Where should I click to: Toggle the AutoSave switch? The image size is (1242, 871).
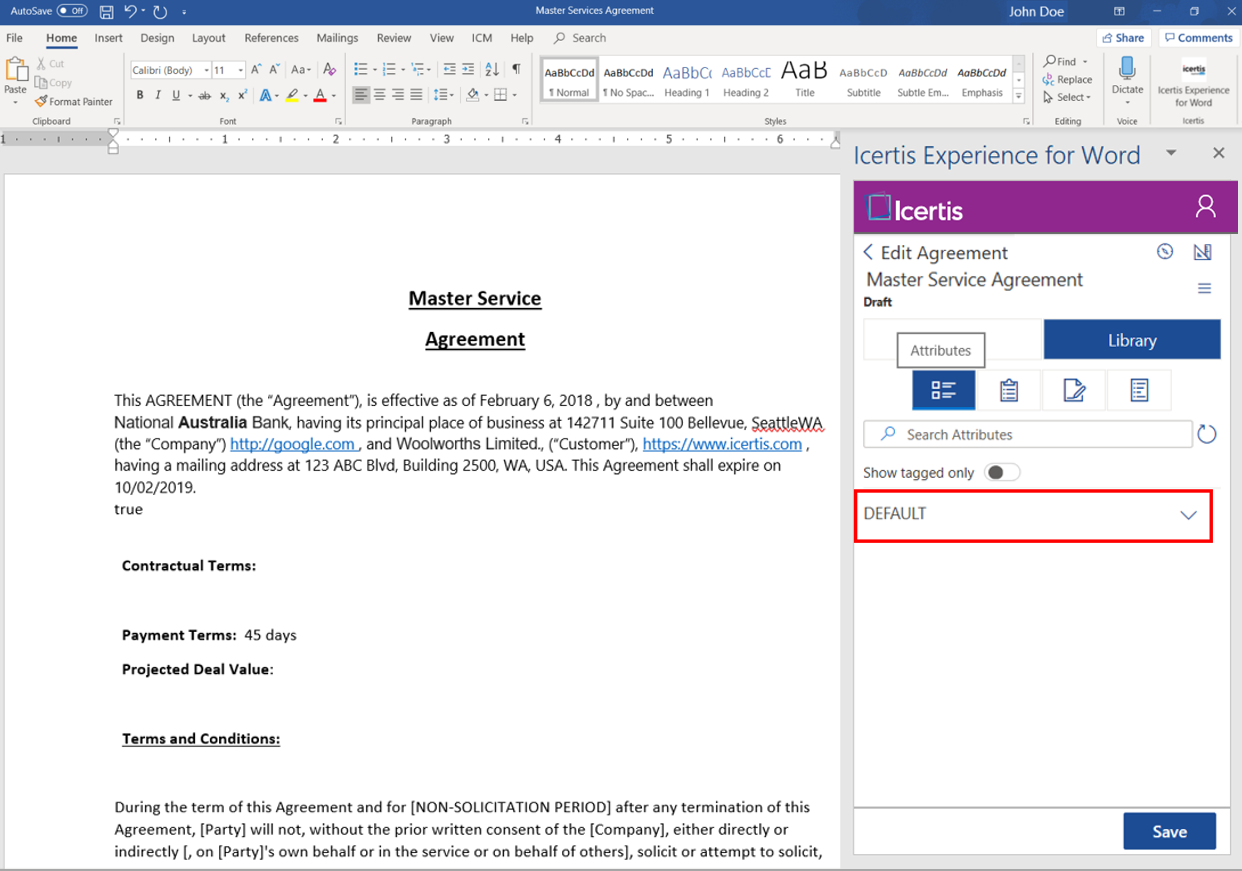pyautogui.click(x=71, y=11)
